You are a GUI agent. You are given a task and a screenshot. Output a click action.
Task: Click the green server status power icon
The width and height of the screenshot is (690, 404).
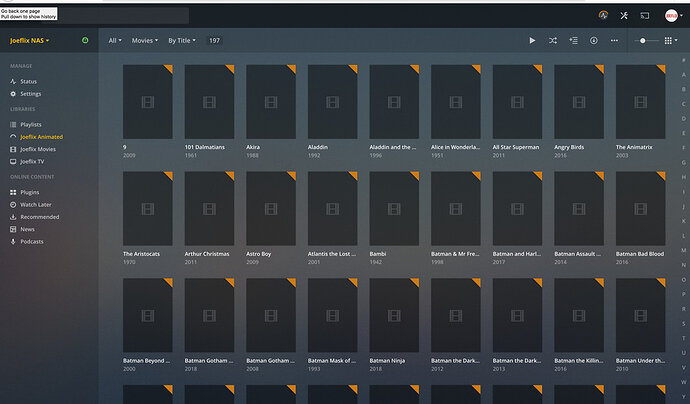coord(85,40)
